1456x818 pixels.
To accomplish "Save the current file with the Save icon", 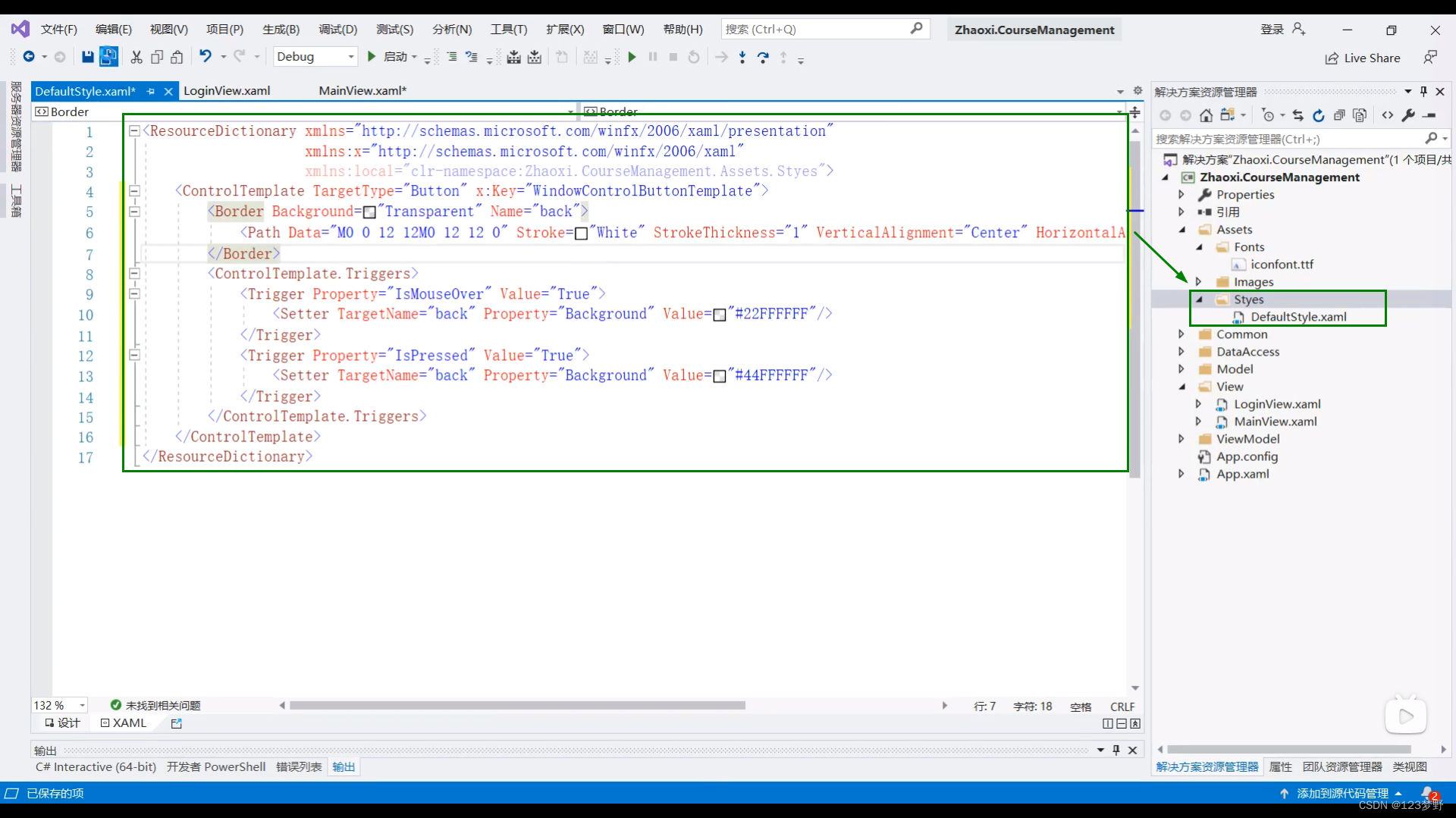I will tap(87, 57).
